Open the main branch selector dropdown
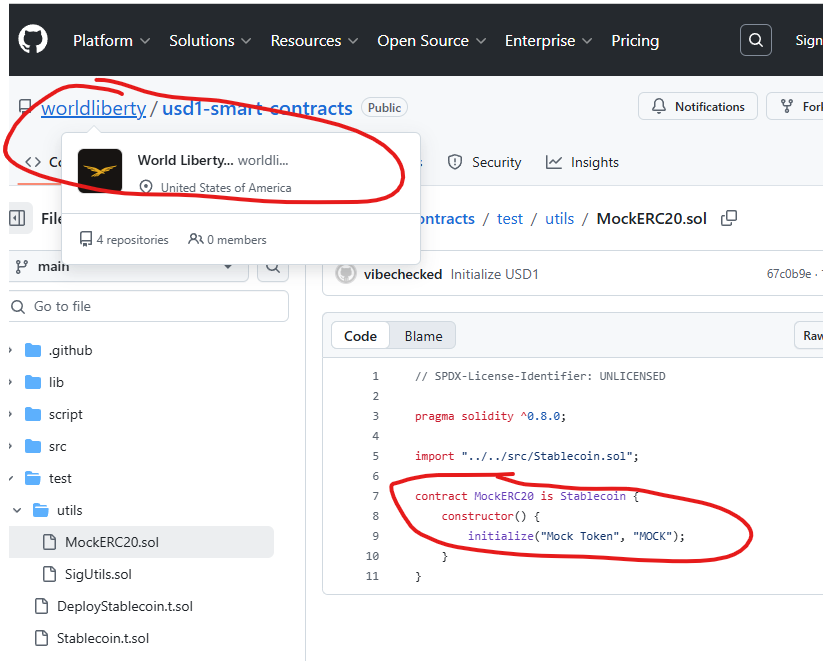Viewport: 823px width, 661px height. (x=129, y=267)
